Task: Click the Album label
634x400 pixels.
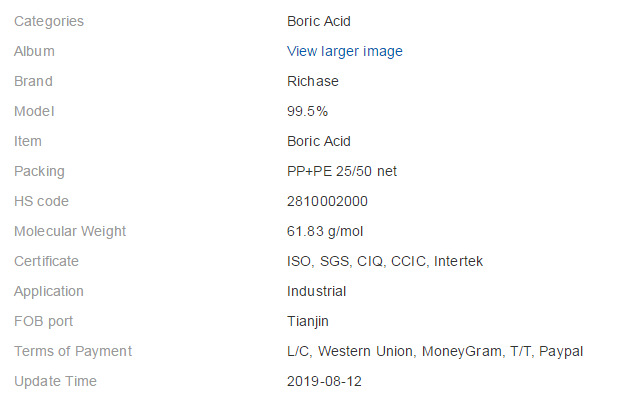Action: (x=34, y=51)
